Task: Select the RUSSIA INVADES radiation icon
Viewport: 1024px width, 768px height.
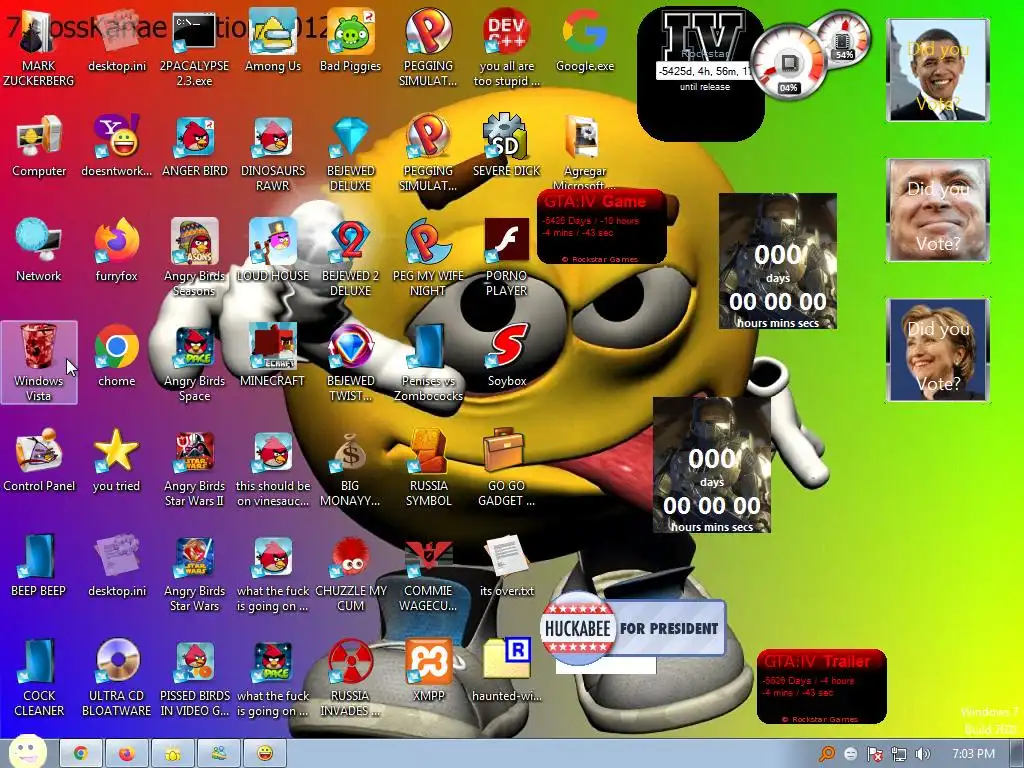Action: [351, 679]
